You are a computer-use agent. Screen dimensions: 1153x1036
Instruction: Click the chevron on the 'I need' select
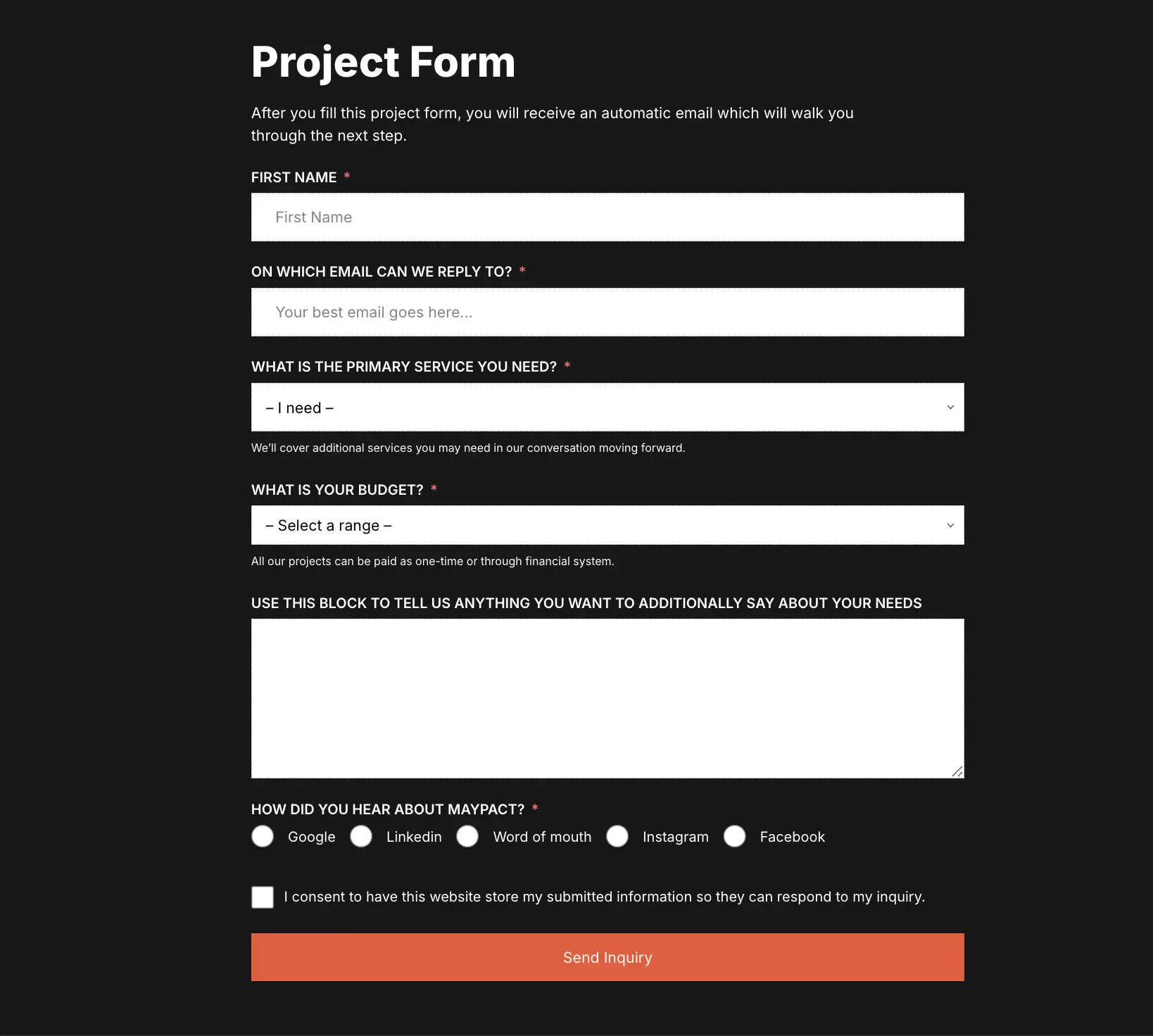click(950, 408)
